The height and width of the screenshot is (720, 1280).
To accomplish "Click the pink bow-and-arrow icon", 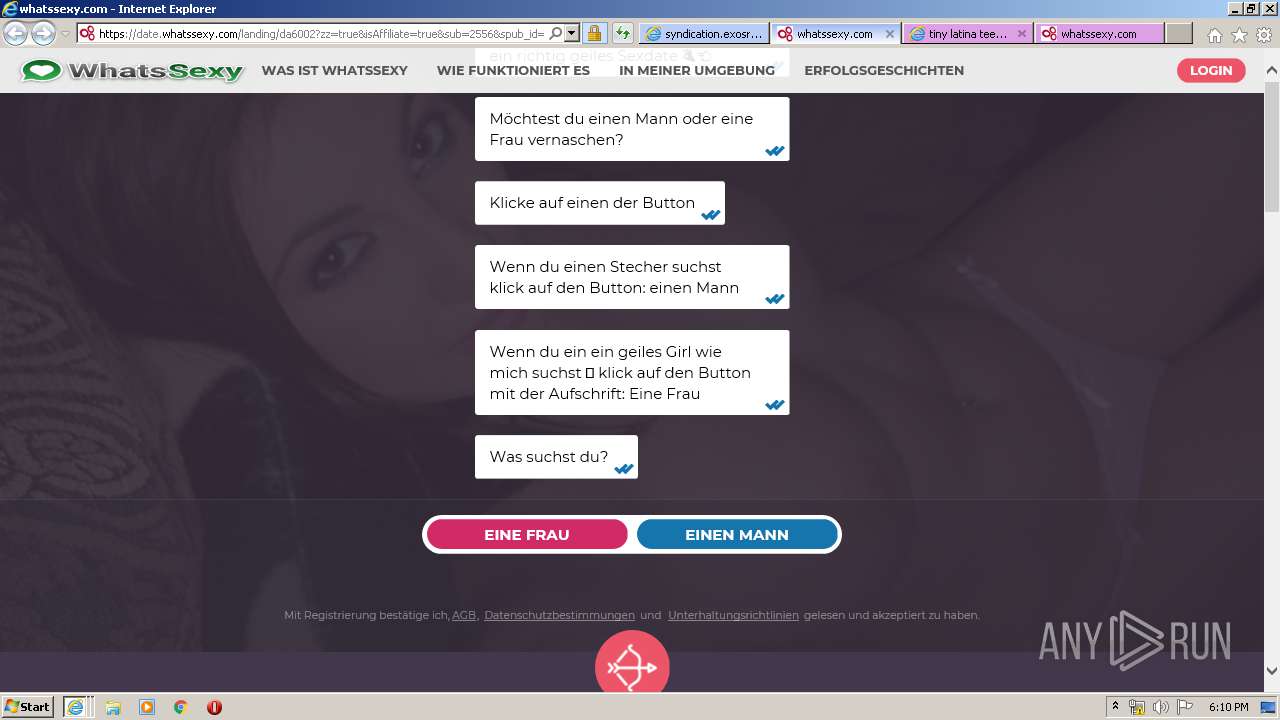I will pos(632,662).
